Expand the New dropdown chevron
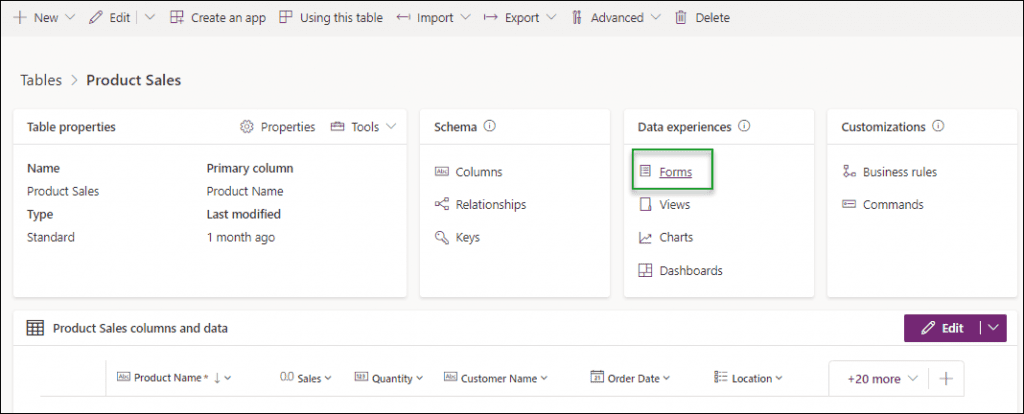 [70, 18]
